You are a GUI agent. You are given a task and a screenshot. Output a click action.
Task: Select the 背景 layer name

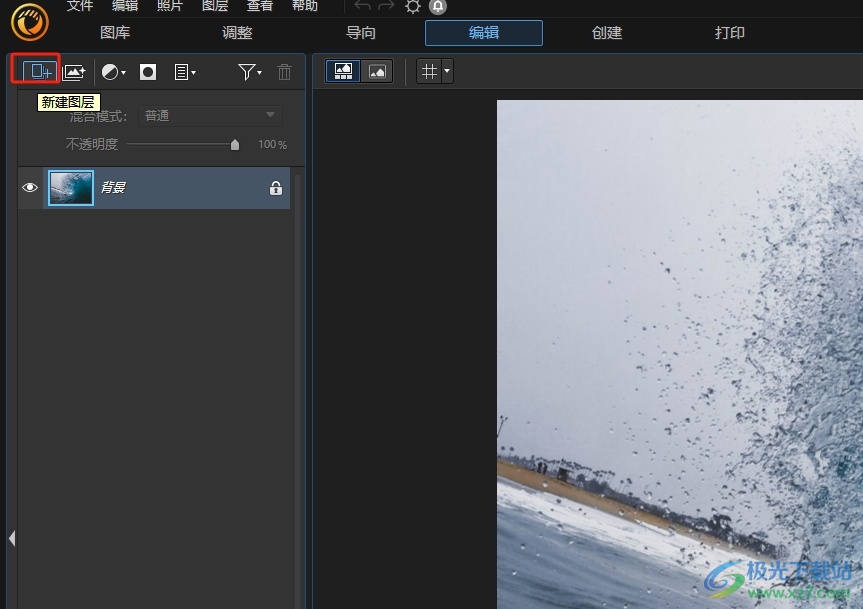click(113, 188)
